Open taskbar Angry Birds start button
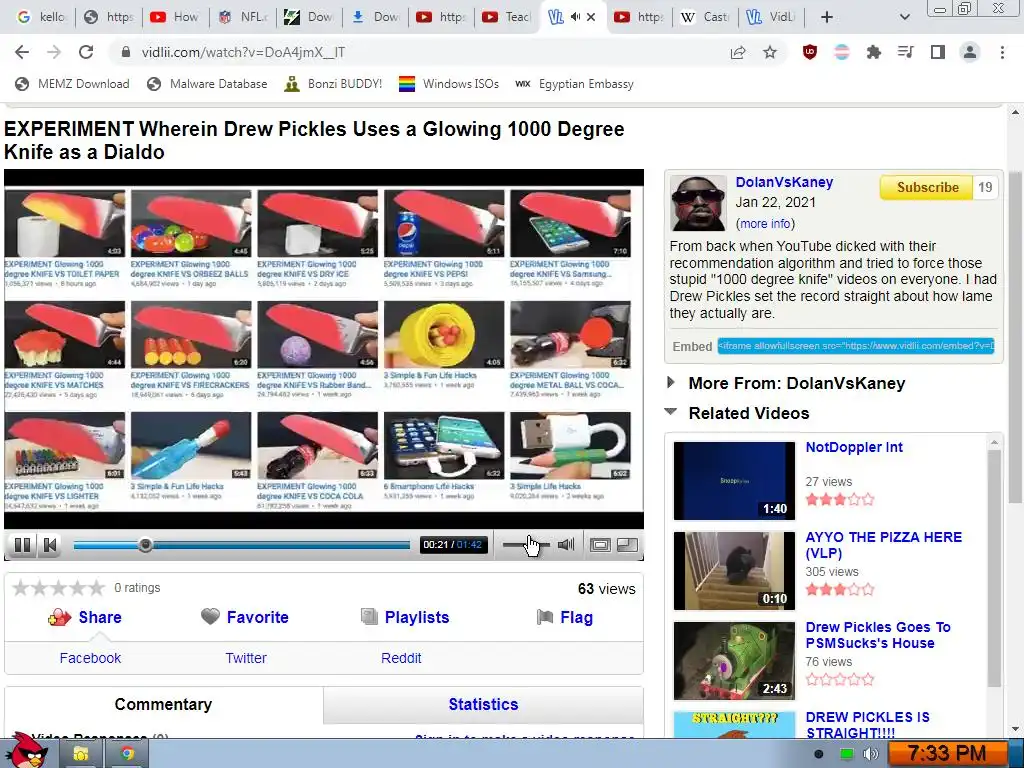 pos(27,751)
